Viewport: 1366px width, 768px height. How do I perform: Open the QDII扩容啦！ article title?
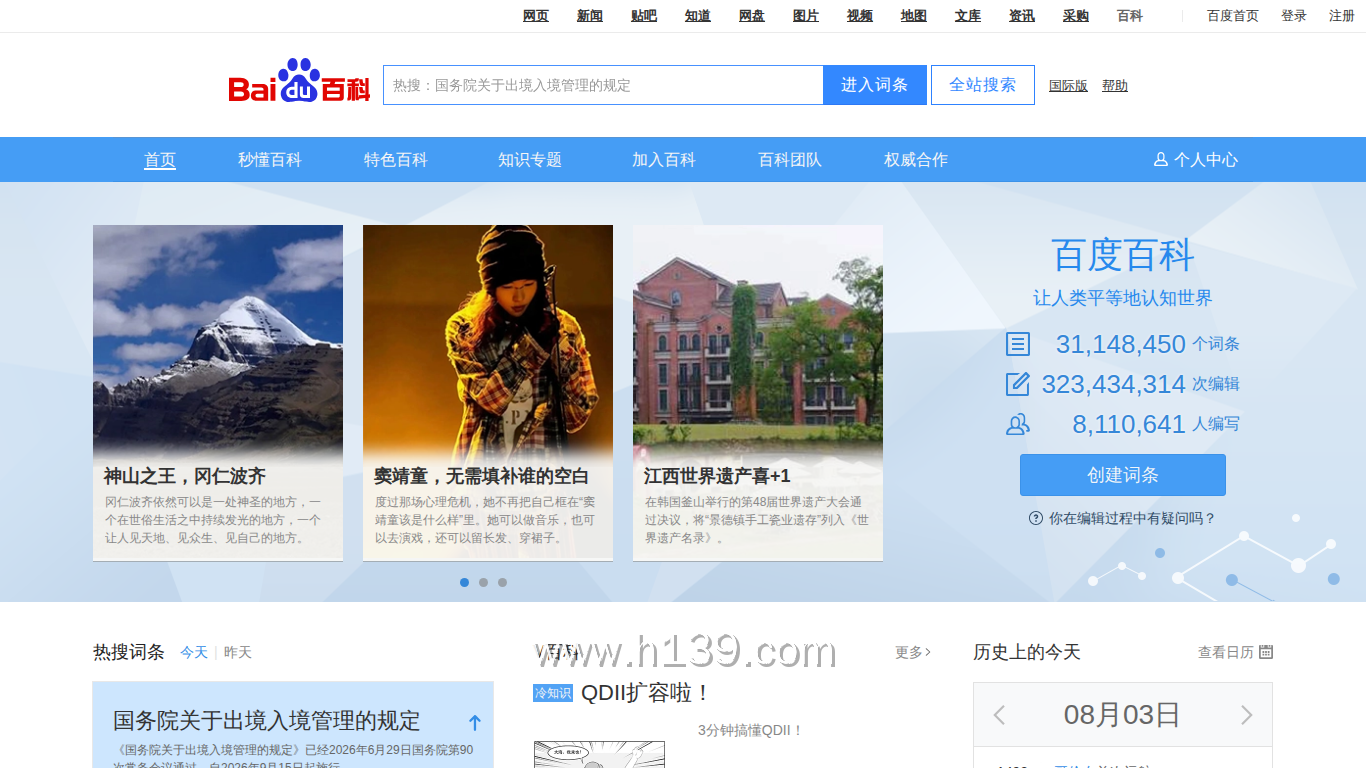coord(646,693)
